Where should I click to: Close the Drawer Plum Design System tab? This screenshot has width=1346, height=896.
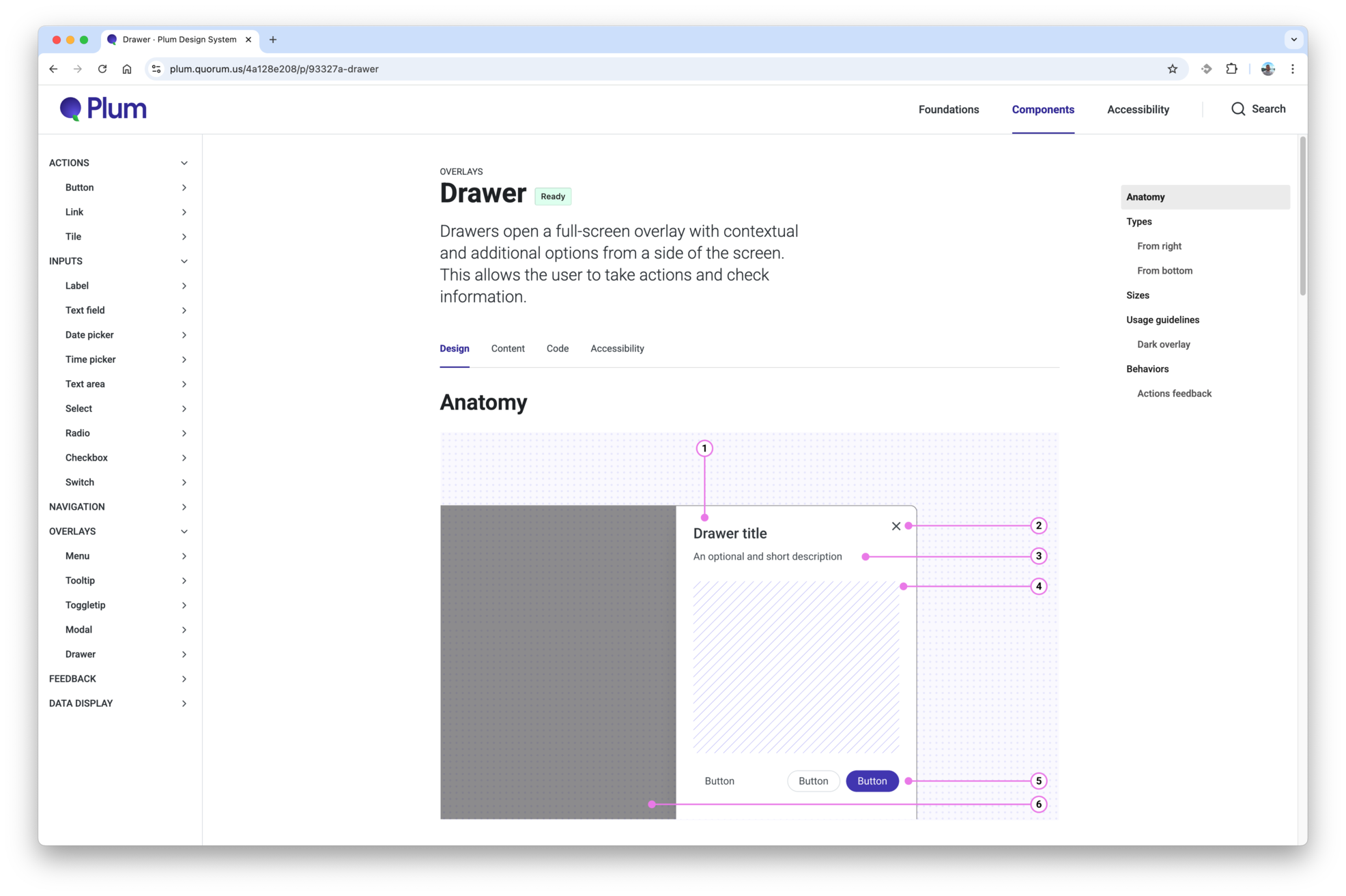[248, 40]
